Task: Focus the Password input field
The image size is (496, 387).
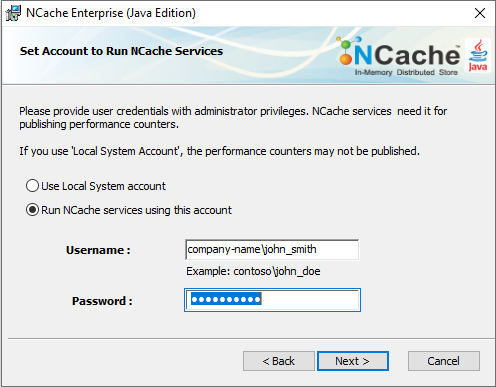Action: pyautogui.click(x=272, y=300)
